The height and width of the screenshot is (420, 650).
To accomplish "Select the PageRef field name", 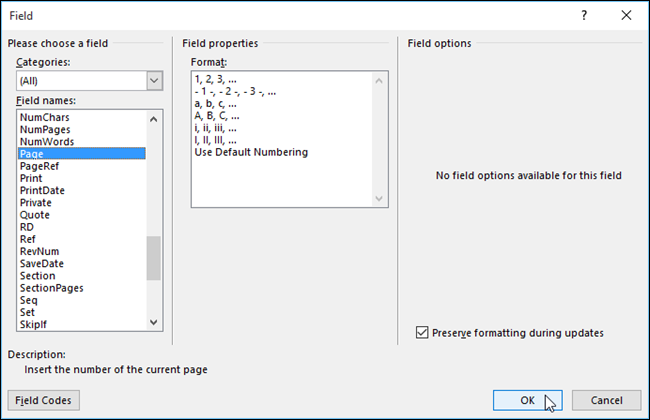I will pos(39,166).
